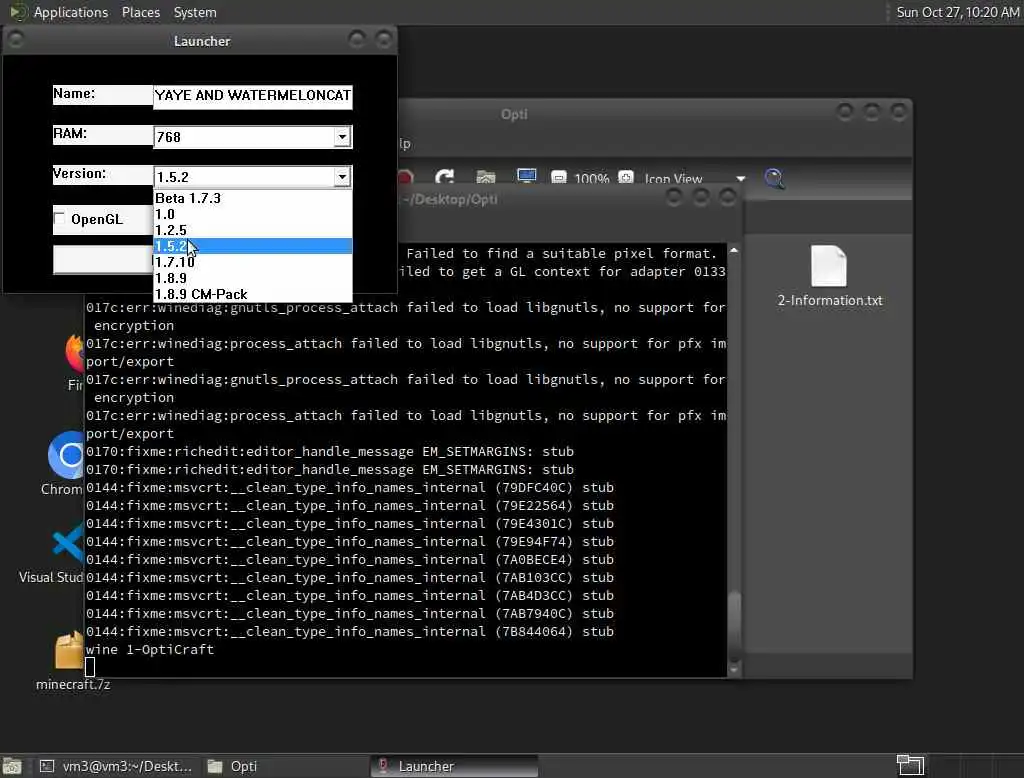This screenshot has width=1024, height=778.
Task: Click the search magnifier icon in Opti window
Action: point(775,178)
